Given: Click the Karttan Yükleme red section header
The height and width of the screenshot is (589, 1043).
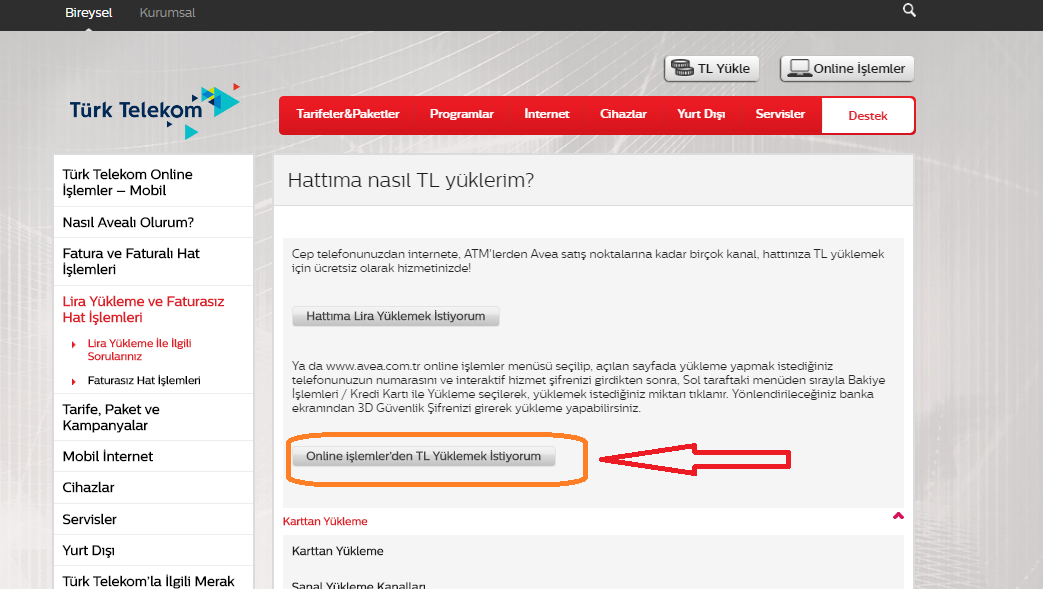Looking at the screenshot, I should click(x=325, y=521).
